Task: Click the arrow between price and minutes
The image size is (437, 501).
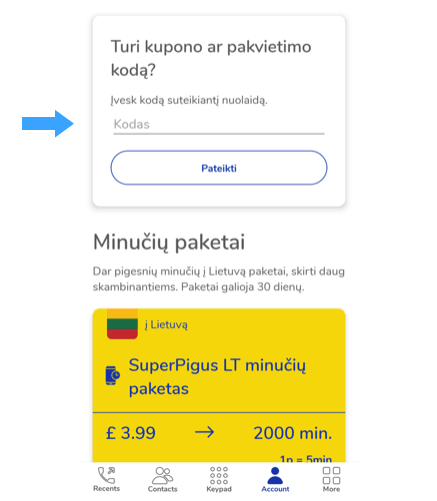Action: [205, 433]
